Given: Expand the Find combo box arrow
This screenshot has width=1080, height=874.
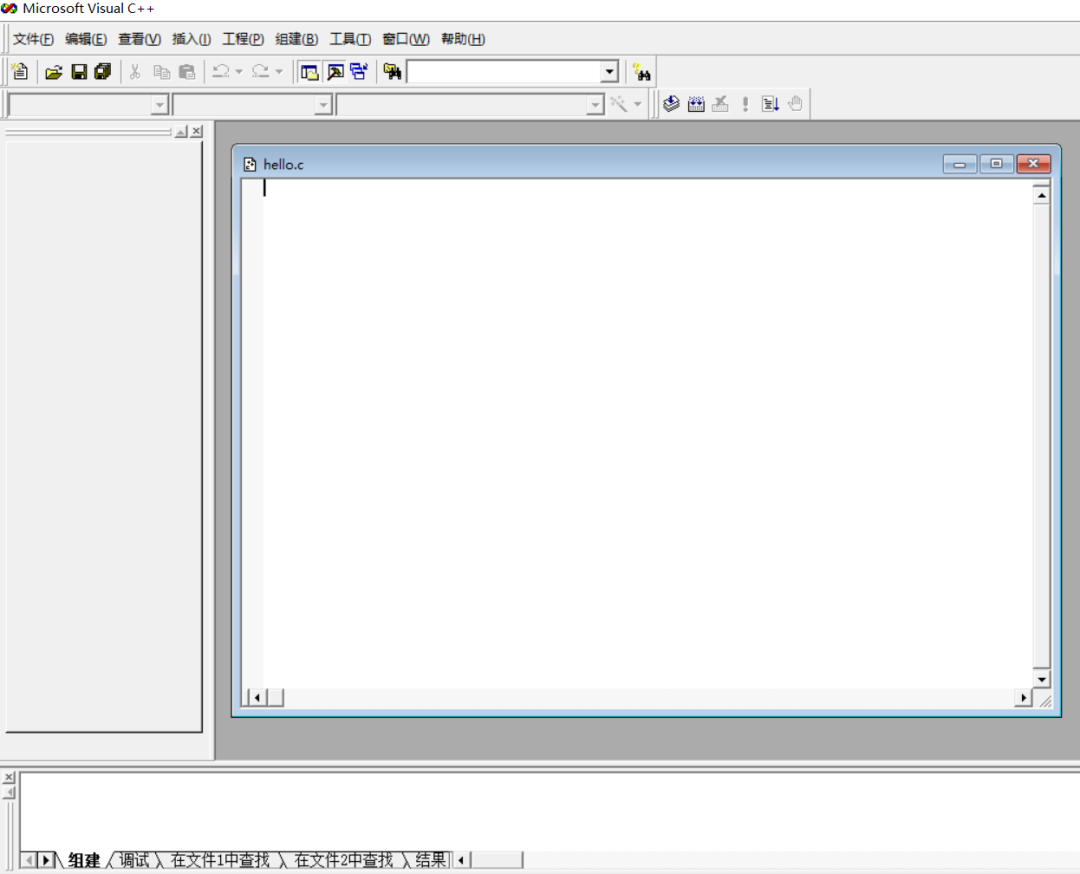Looking at the screenshot, I should click(x=609, y=72).
